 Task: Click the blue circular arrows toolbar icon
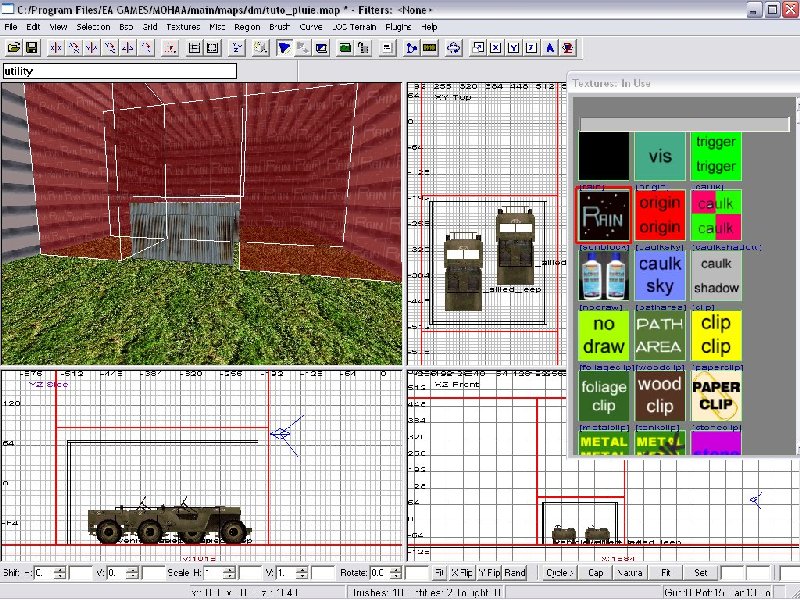click(x=454, y=48)
